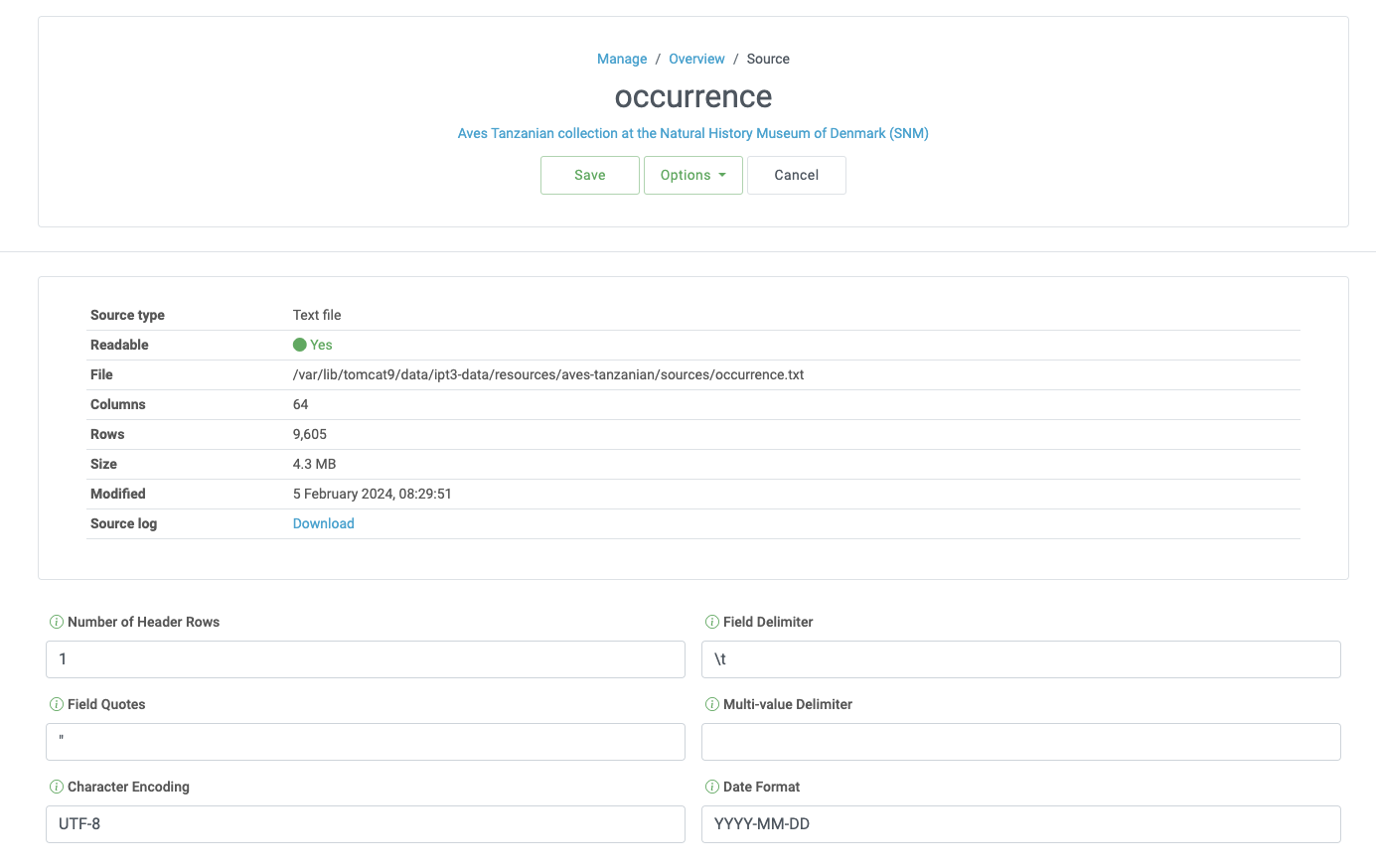
Task: Download the source log
Action: [323, 523]
